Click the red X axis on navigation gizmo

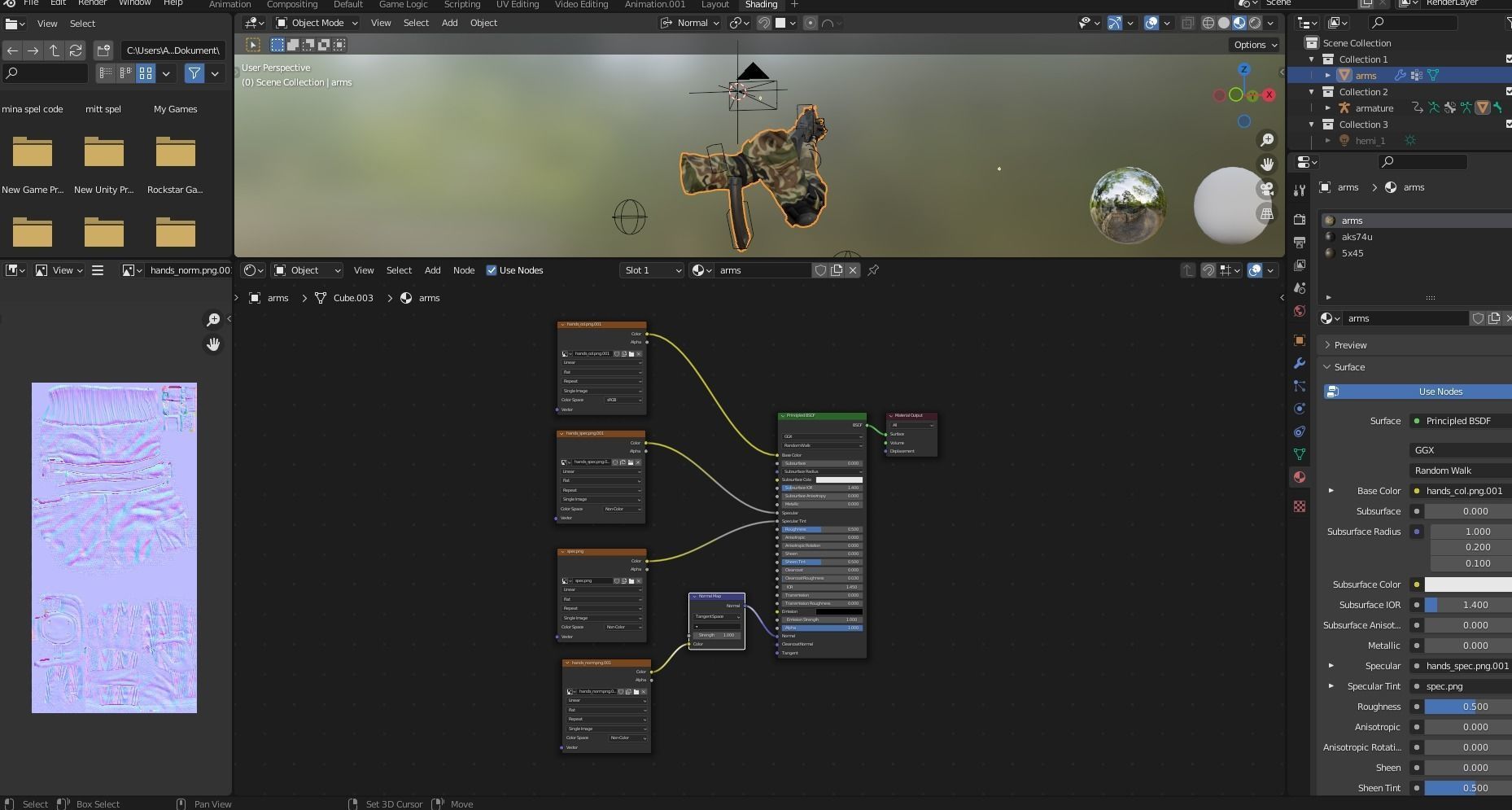pos(1269,95)
